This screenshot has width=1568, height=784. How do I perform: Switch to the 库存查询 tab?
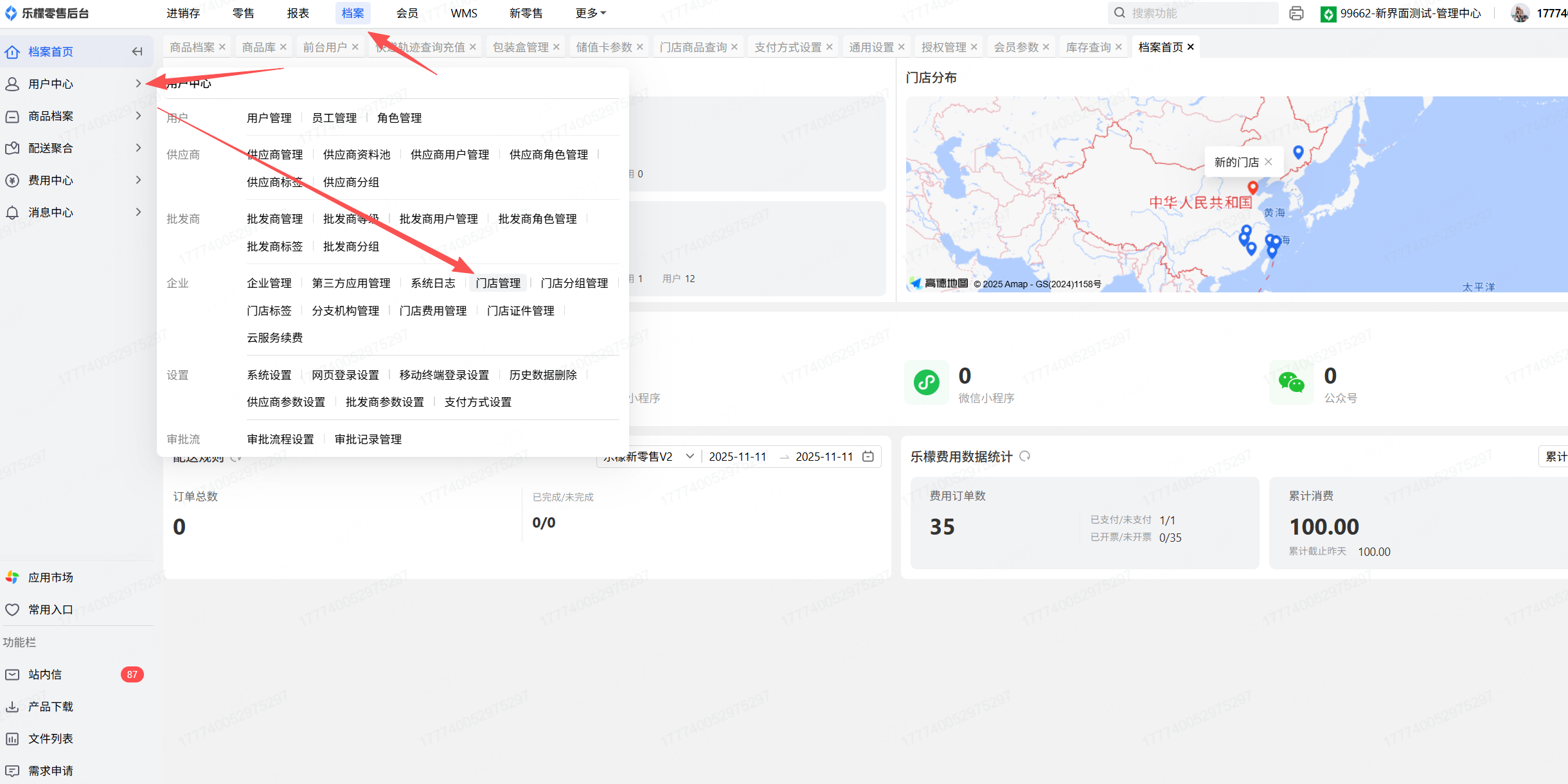1088,47
